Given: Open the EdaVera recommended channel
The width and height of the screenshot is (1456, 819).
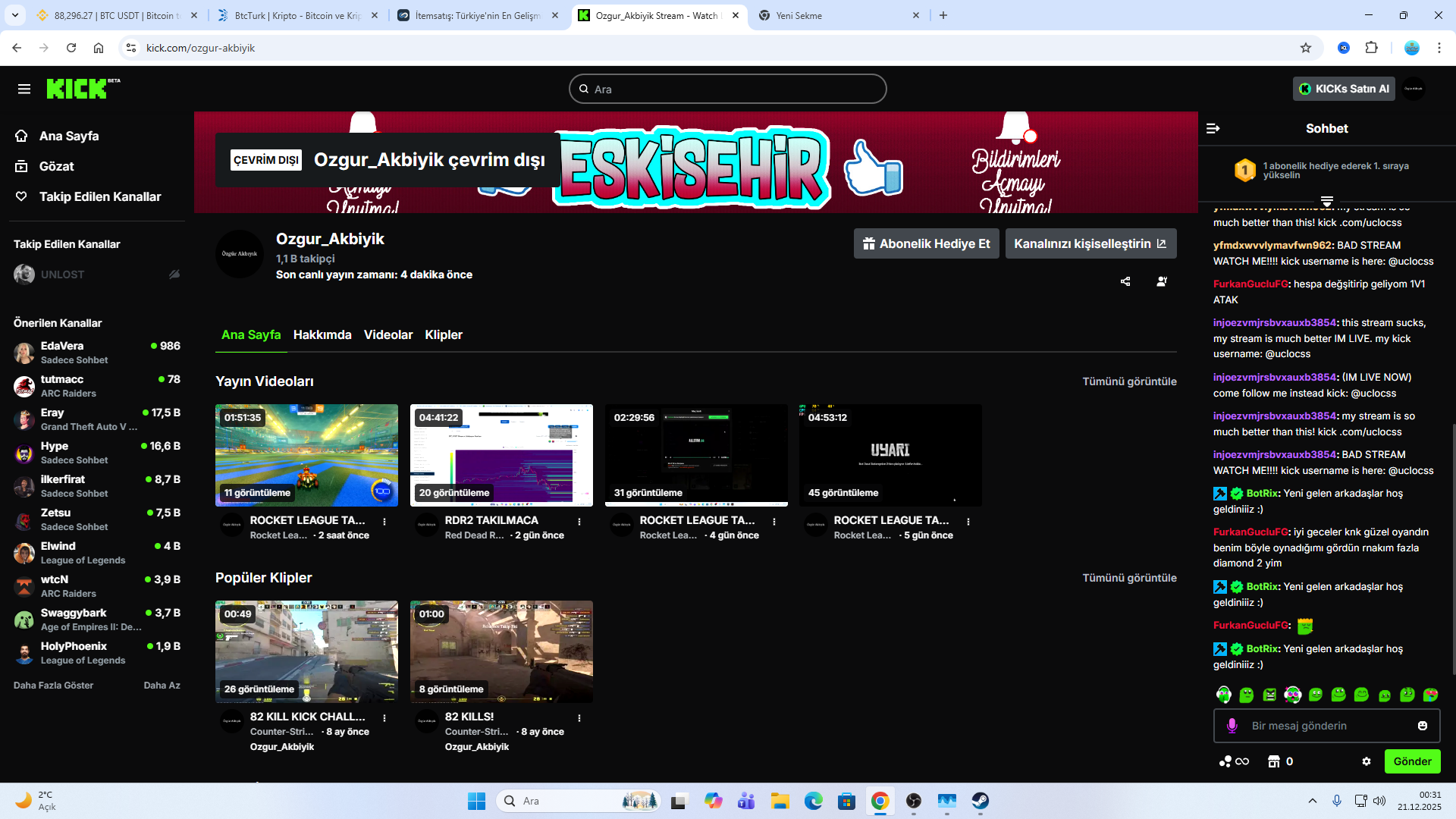Looking at the screenshot, I should coord(97,353).
